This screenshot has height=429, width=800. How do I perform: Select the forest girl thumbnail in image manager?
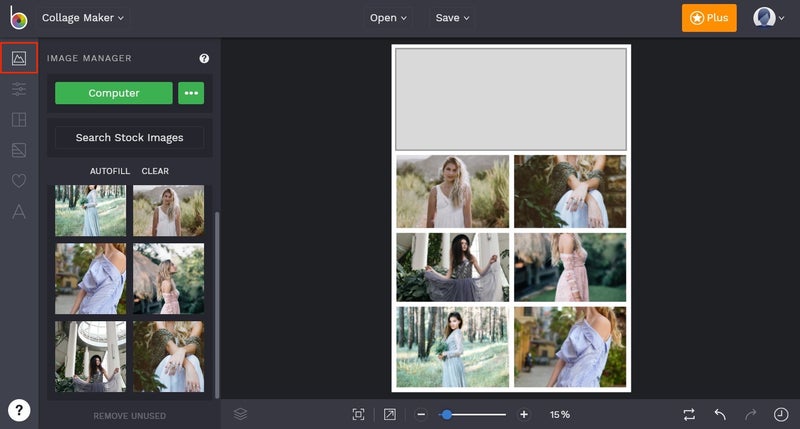90,211
